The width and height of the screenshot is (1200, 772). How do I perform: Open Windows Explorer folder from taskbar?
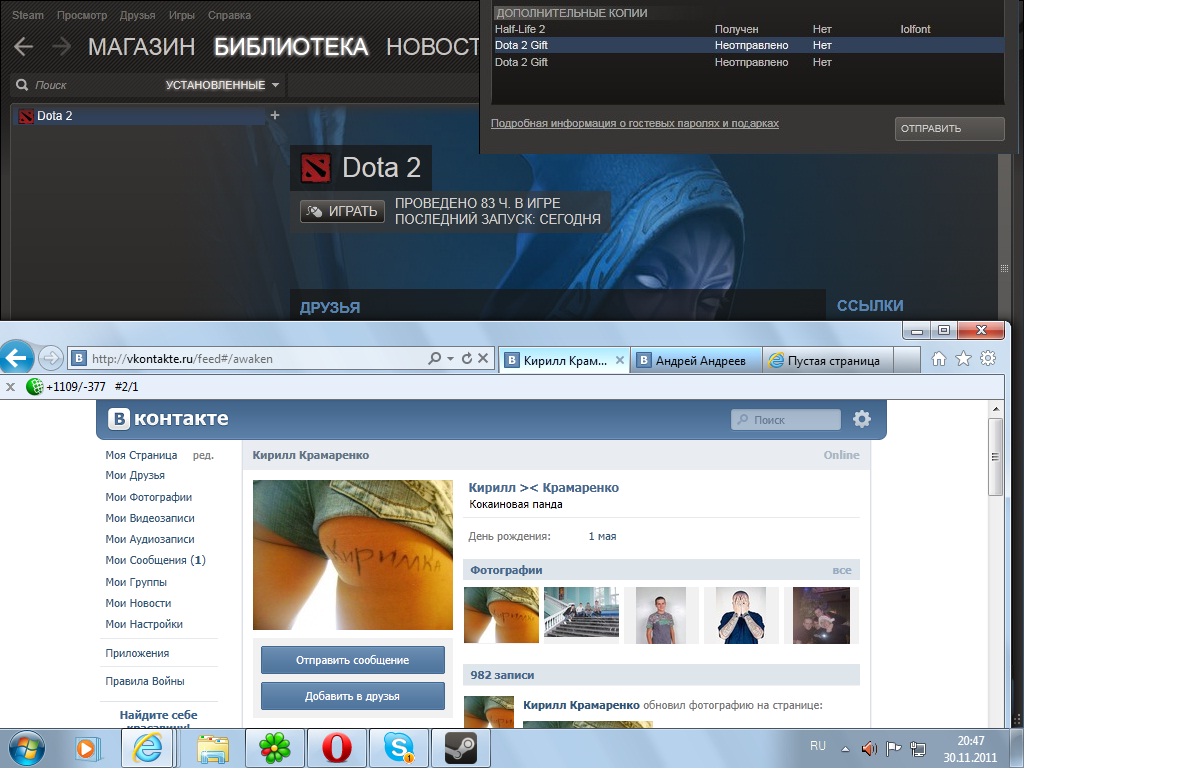(x=212, y=747)
